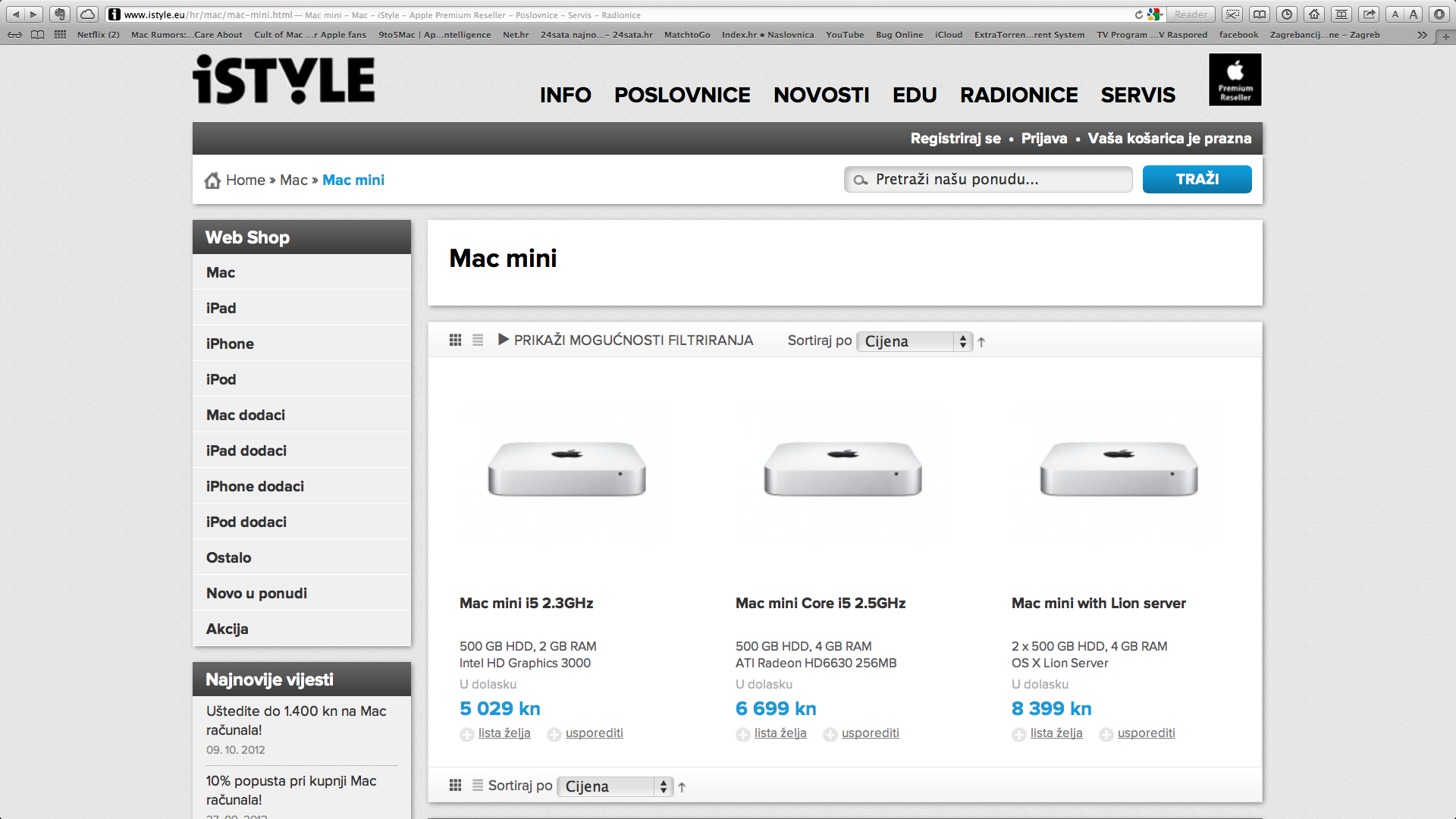Click the site info icon in address bar
The image size is (1456, 819).
click(115, 14)
